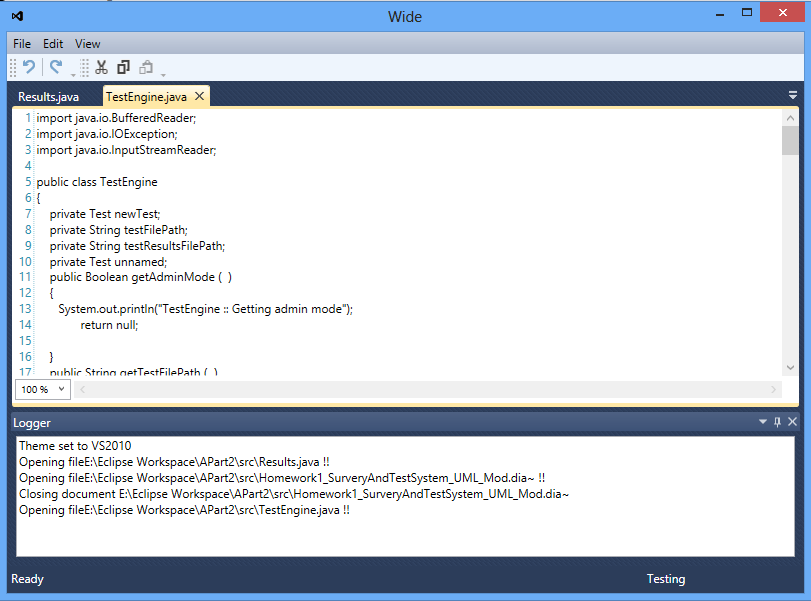Image resolution: width=811 pixels, height=601 pixels.
Task: Close the Logger panel
Action: 792,422
